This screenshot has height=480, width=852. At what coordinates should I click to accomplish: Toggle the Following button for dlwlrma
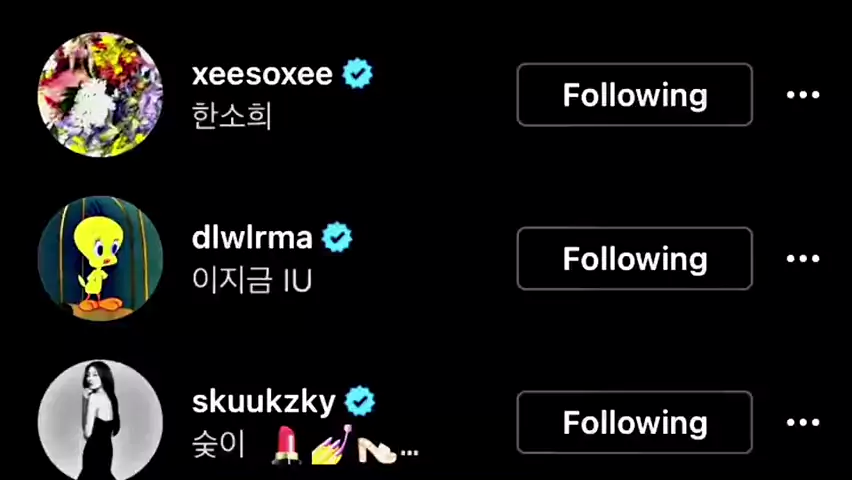click(635, 258)
